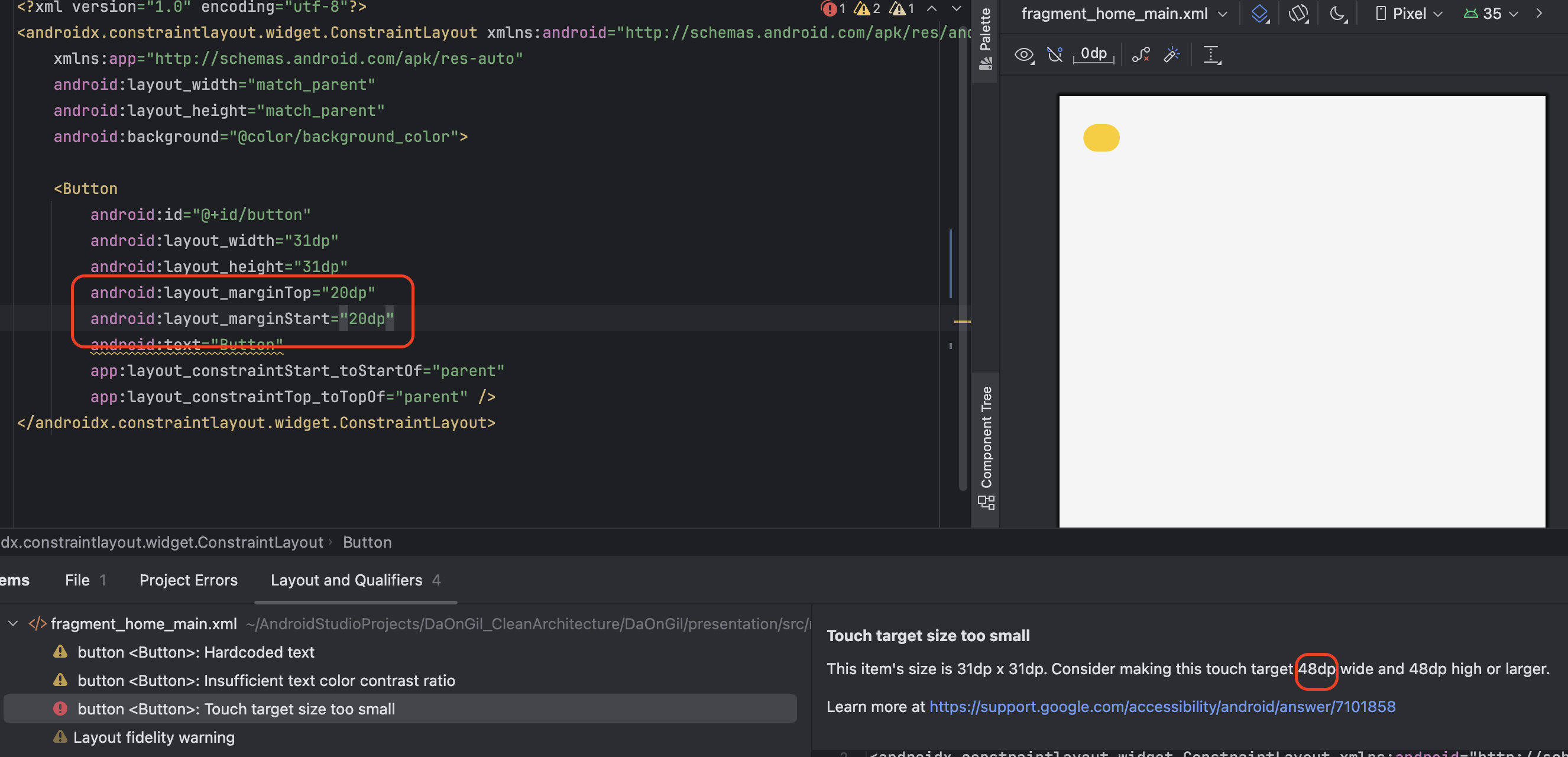Click the Clear All Constraints icon
The height and width of the screenshot is (757, 1568).
pos(1140,55)
